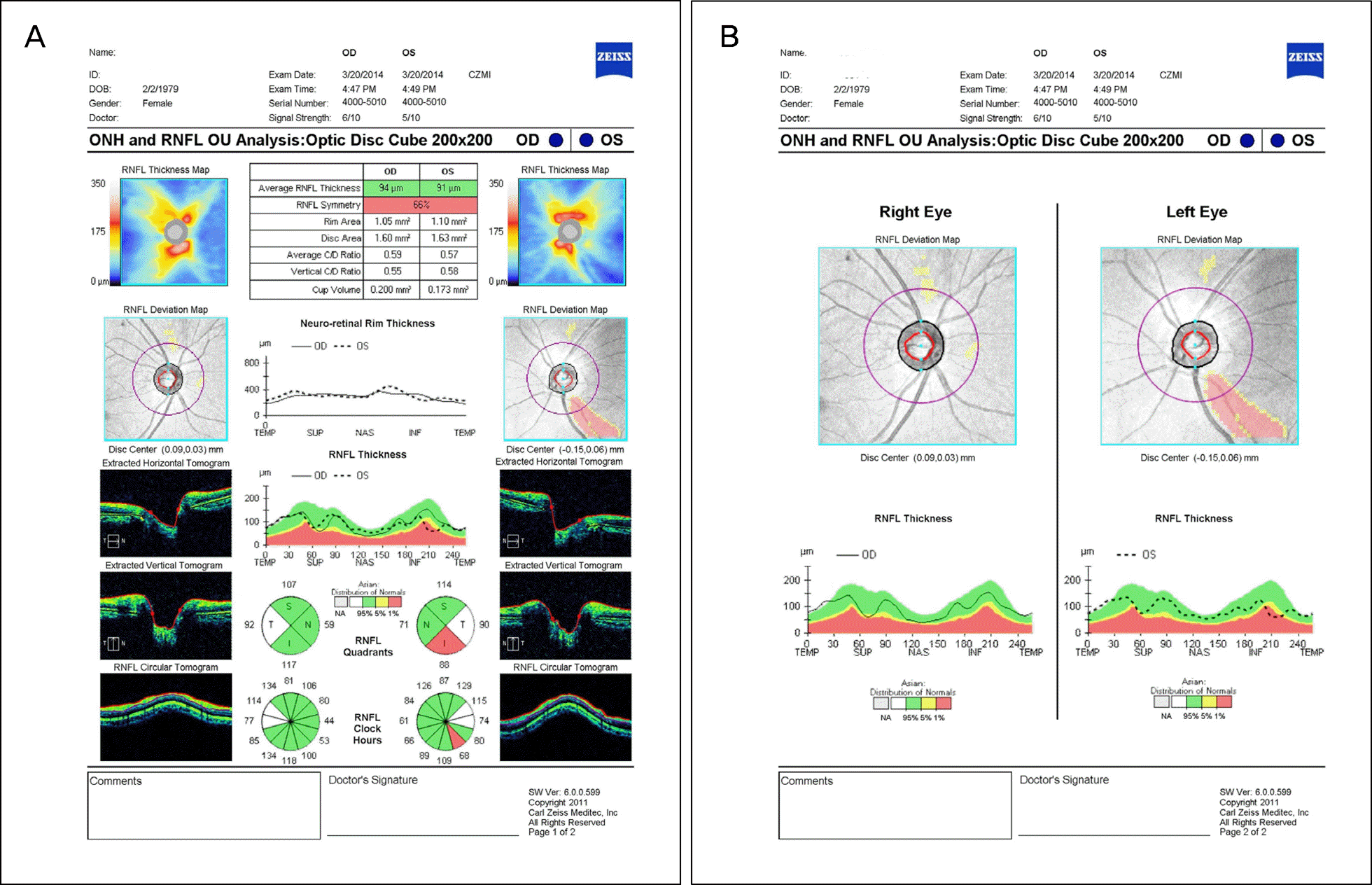Select the OS Disc Area value '1.63 mm²'
The image size is (1372, 885).
click(x=449, y=238)
